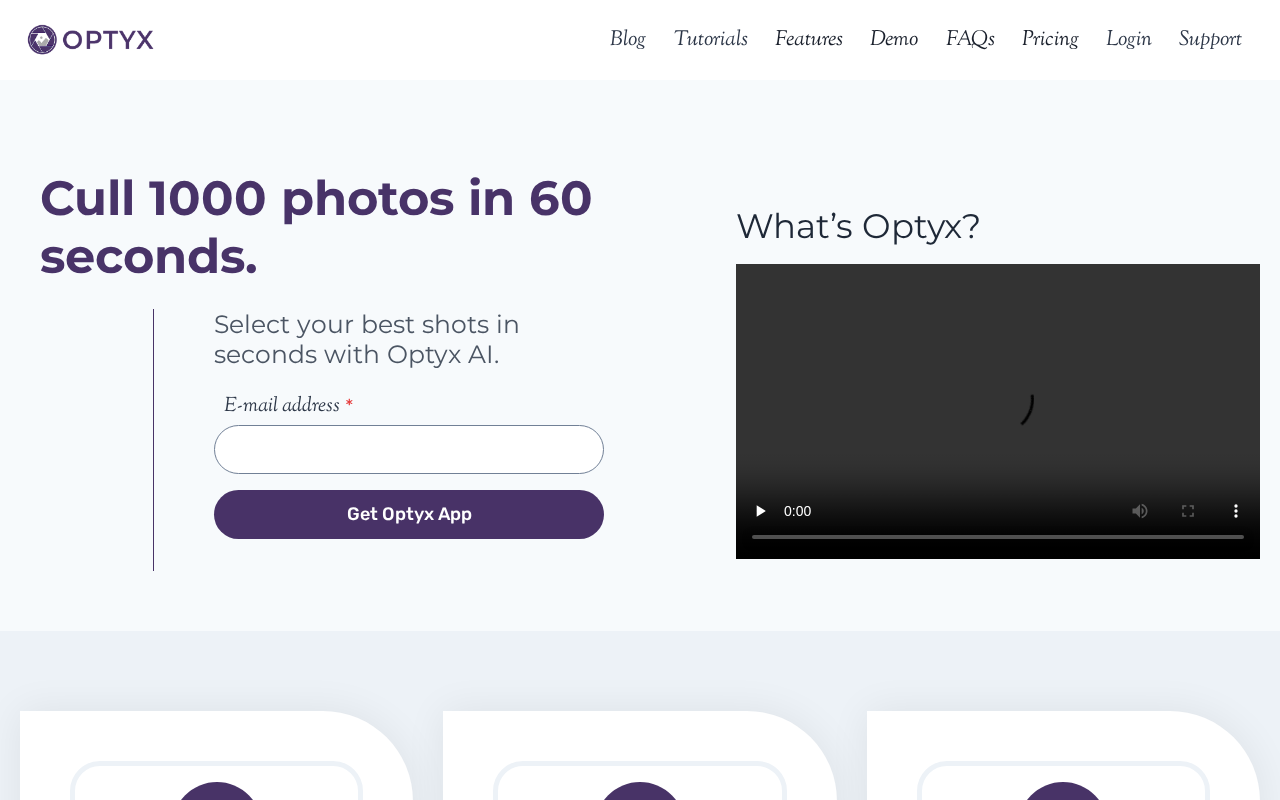The height and width of the screenshot is (800, 1280).
Task: Enter fullscreen on the video player
Action: (1187, 511)
